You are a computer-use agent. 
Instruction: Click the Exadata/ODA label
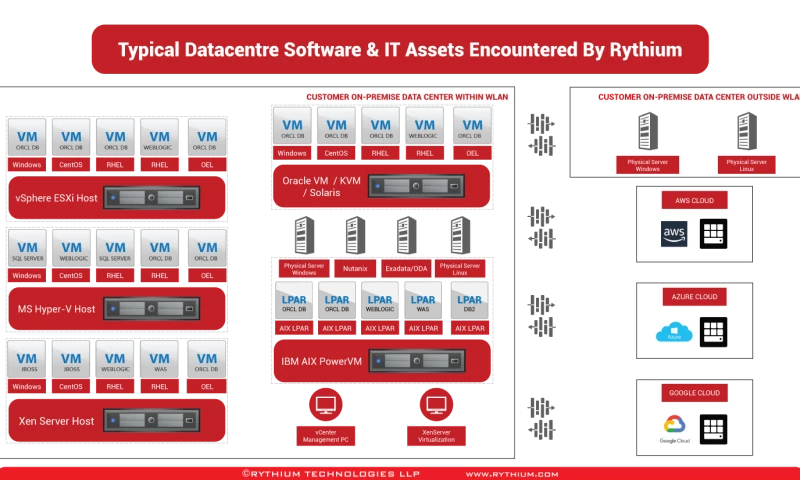407,268
